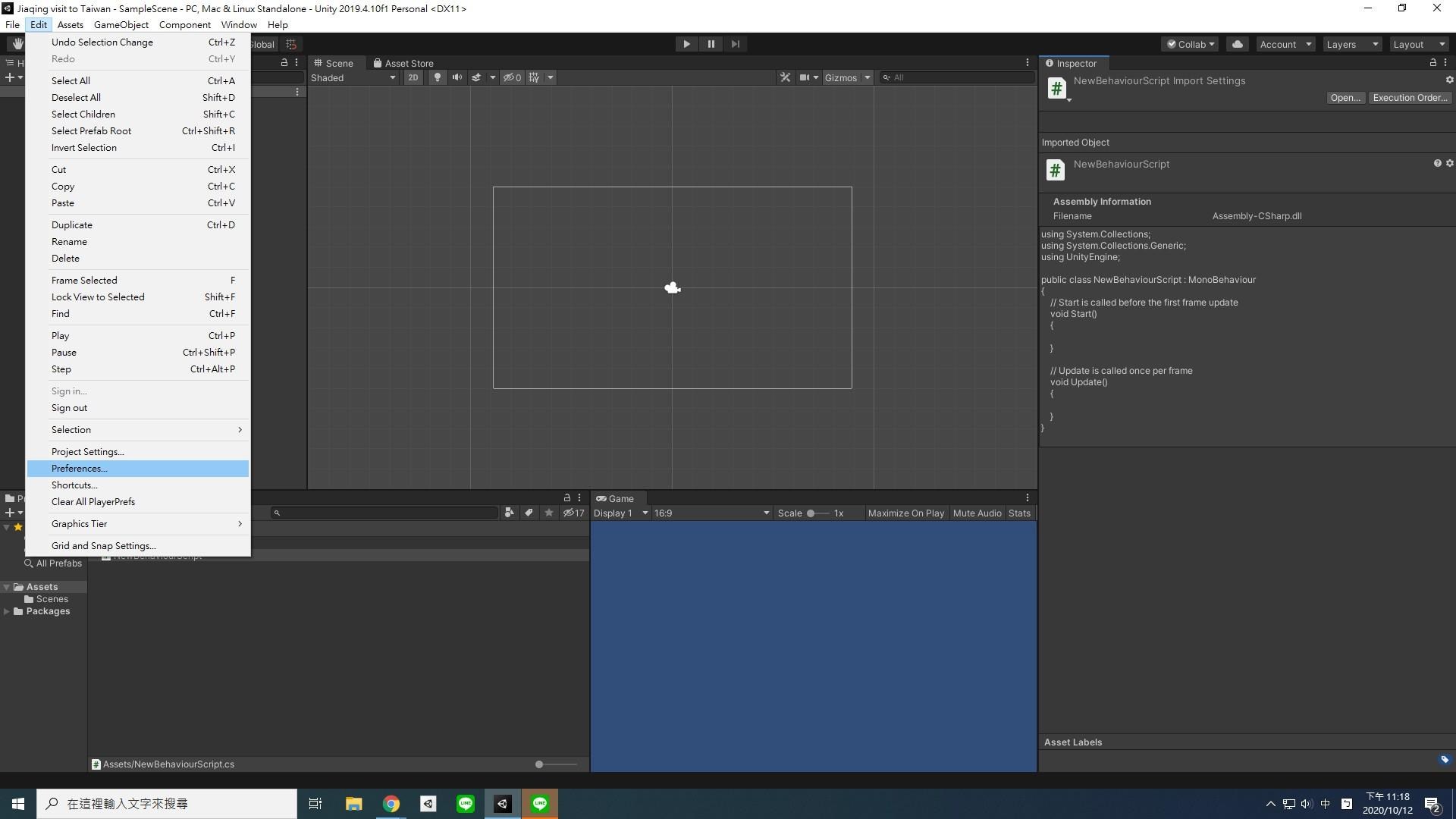Open the Scene view options (three dots) menu

[1028, 63]
